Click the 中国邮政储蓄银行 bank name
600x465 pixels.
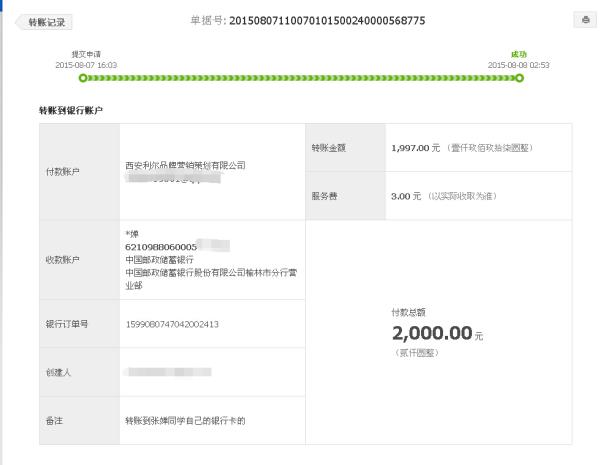click(x=160, y=260)
